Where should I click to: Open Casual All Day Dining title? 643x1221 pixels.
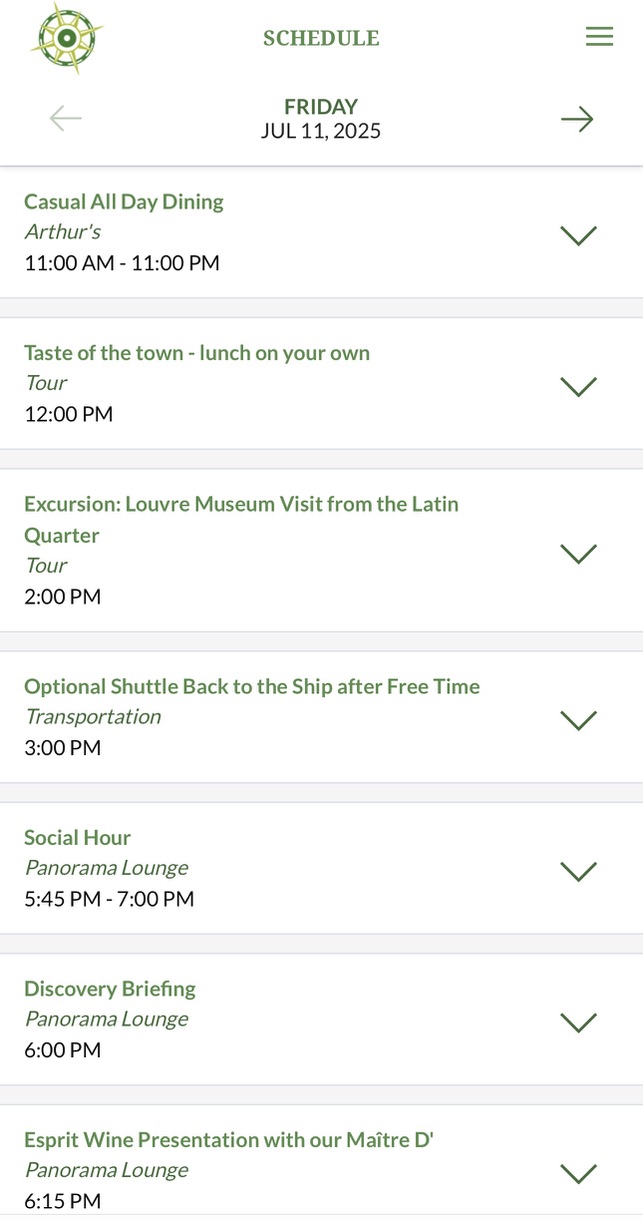click(124, 202)
